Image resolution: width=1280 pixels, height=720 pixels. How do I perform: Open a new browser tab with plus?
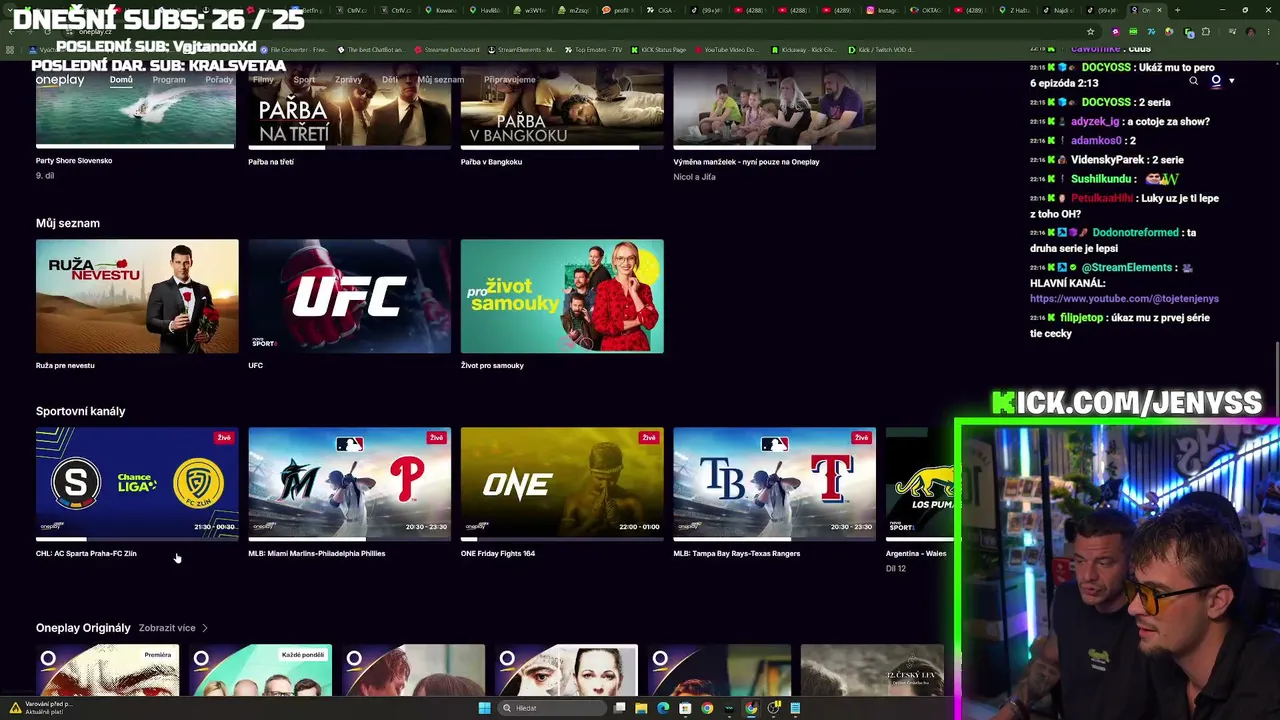pyautogui.click(x=1177, y=10)
